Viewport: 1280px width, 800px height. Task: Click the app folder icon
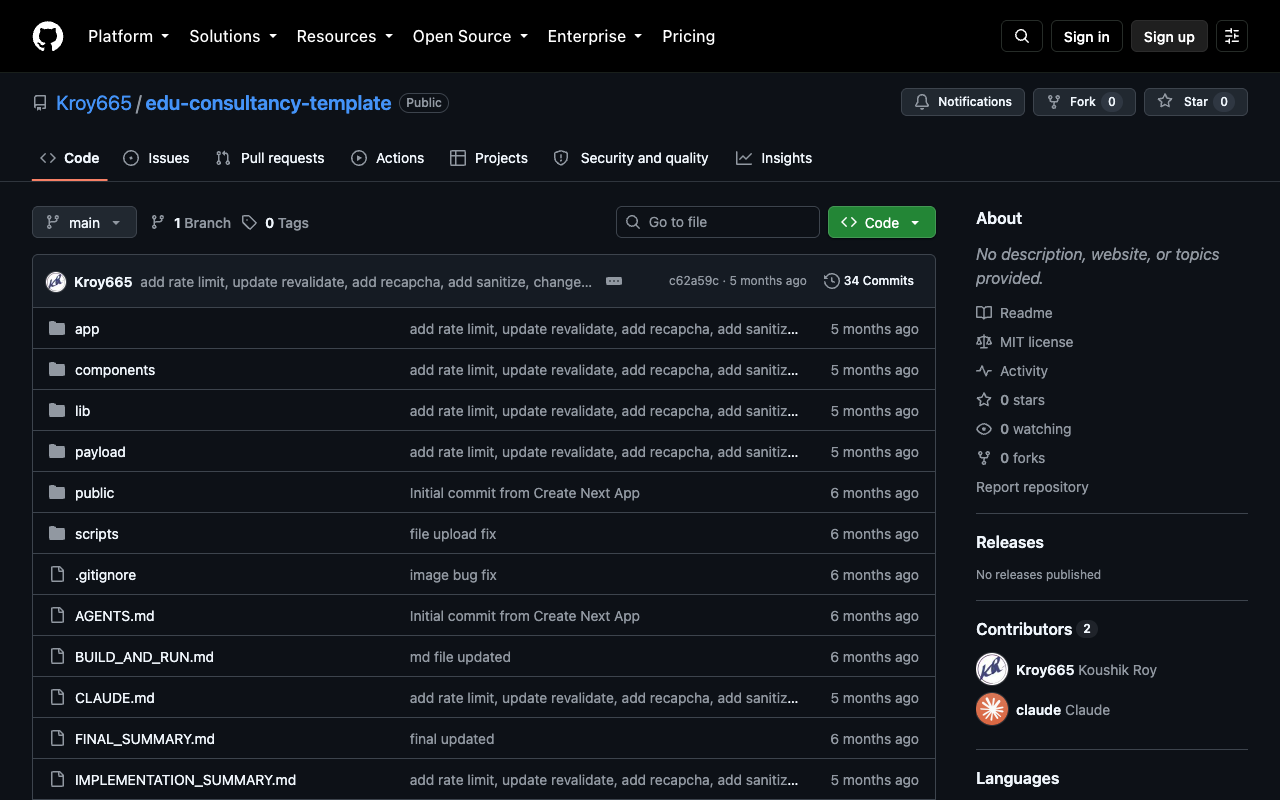click(57, 329)
